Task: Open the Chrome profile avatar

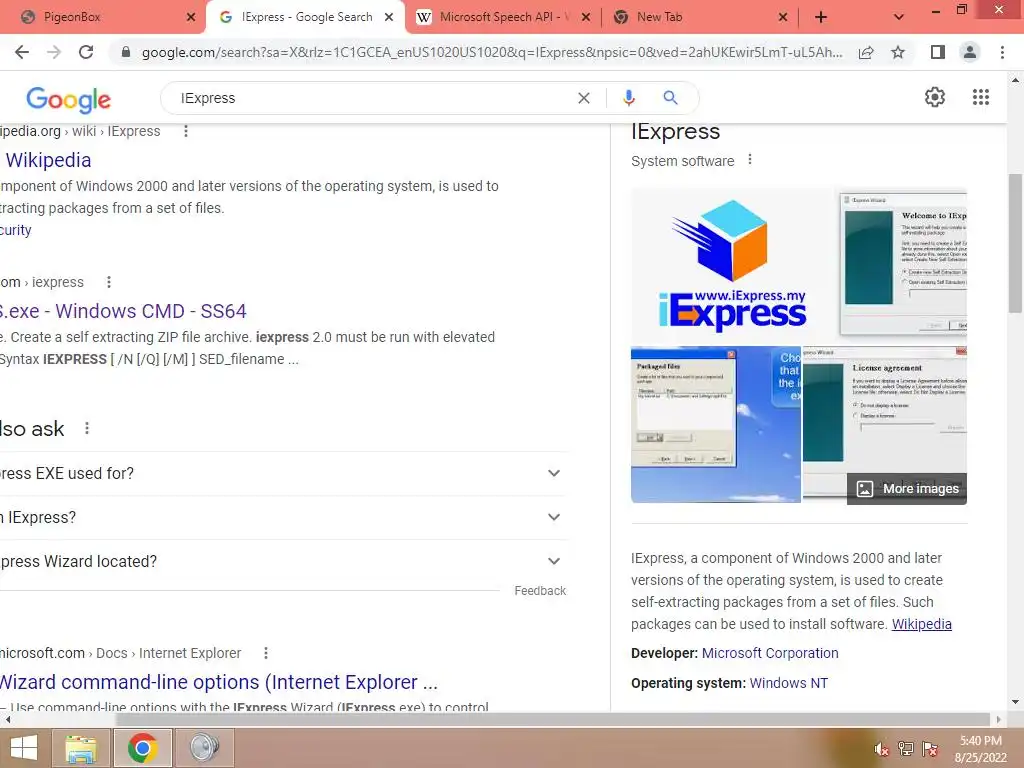Action: (x=970, y=52)
